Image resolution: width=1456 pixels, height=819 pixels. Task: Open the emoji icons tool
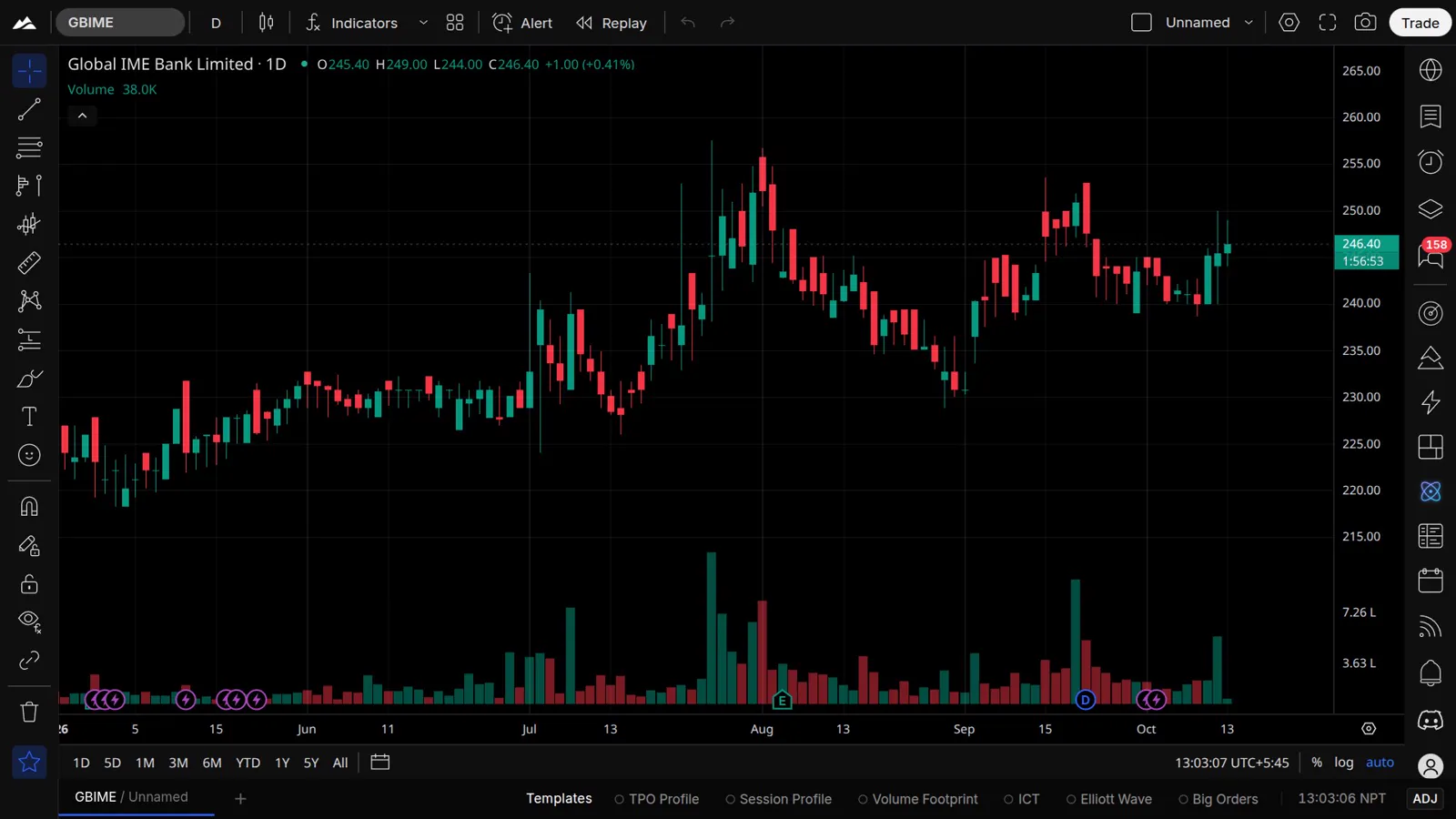pos(29,455)
